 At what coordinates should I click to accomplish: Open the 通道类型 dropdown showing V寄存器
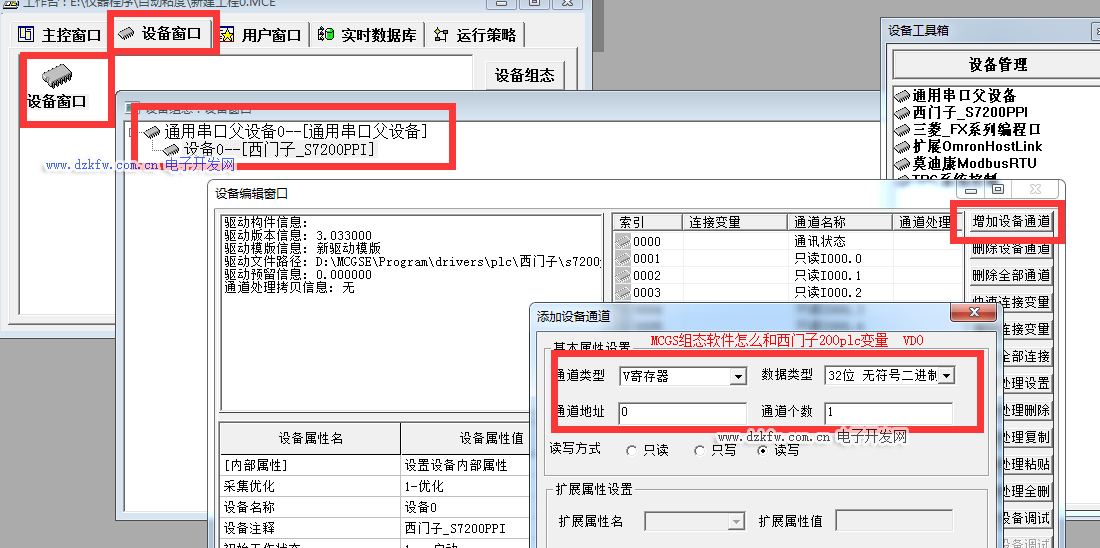737,376
